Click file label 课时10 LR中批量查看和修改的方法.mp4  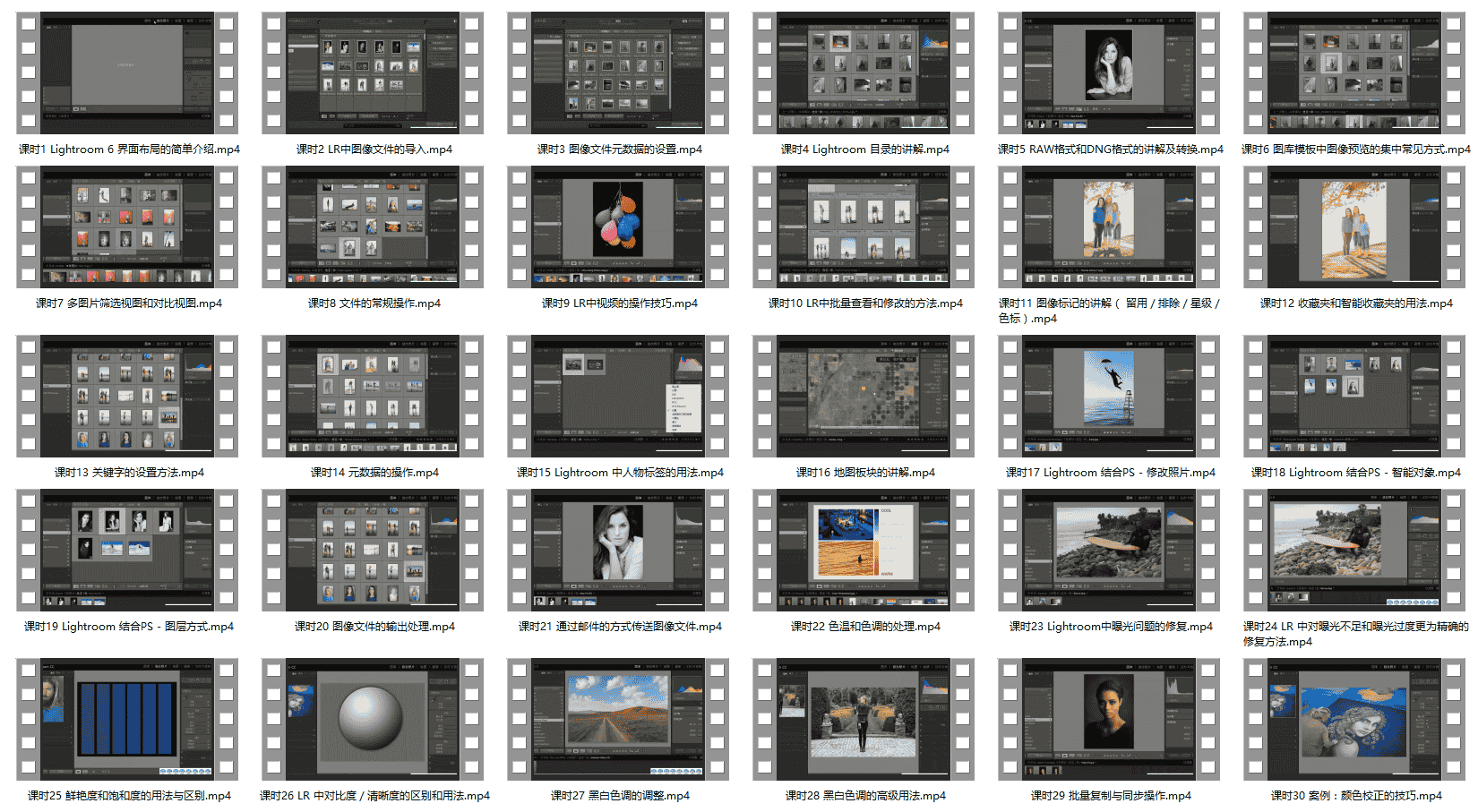coord(865,303)
